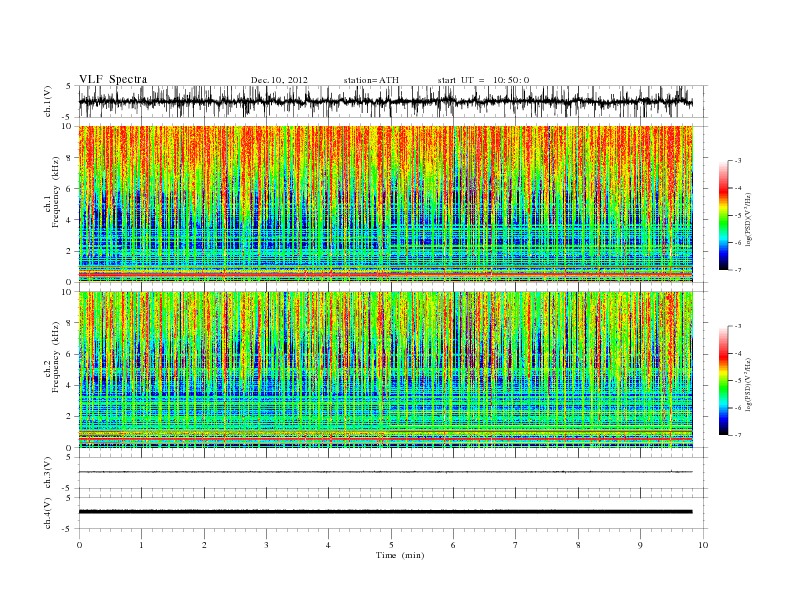Click the ch.1 spectrogram '4' kHz tick label
Viewport: 792px width, 612px height.
click(70, 220)
